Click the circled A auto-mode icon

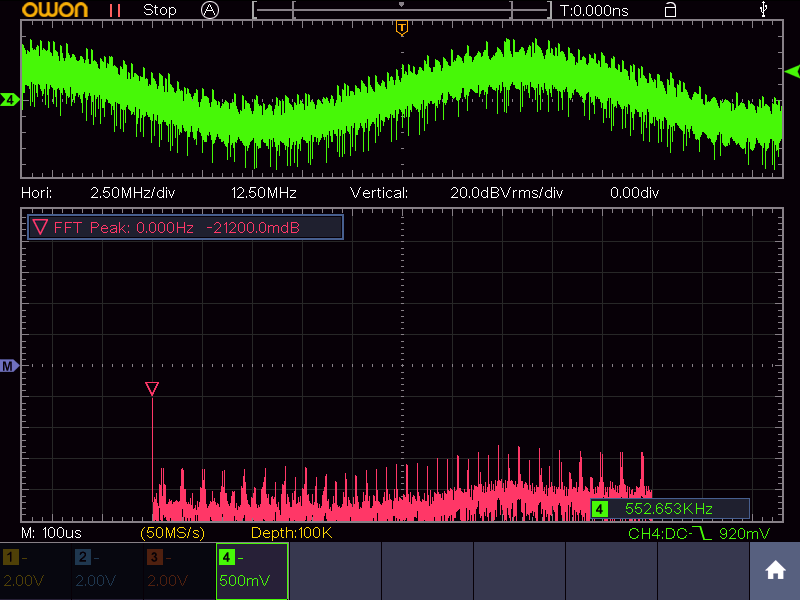[210, 10]
